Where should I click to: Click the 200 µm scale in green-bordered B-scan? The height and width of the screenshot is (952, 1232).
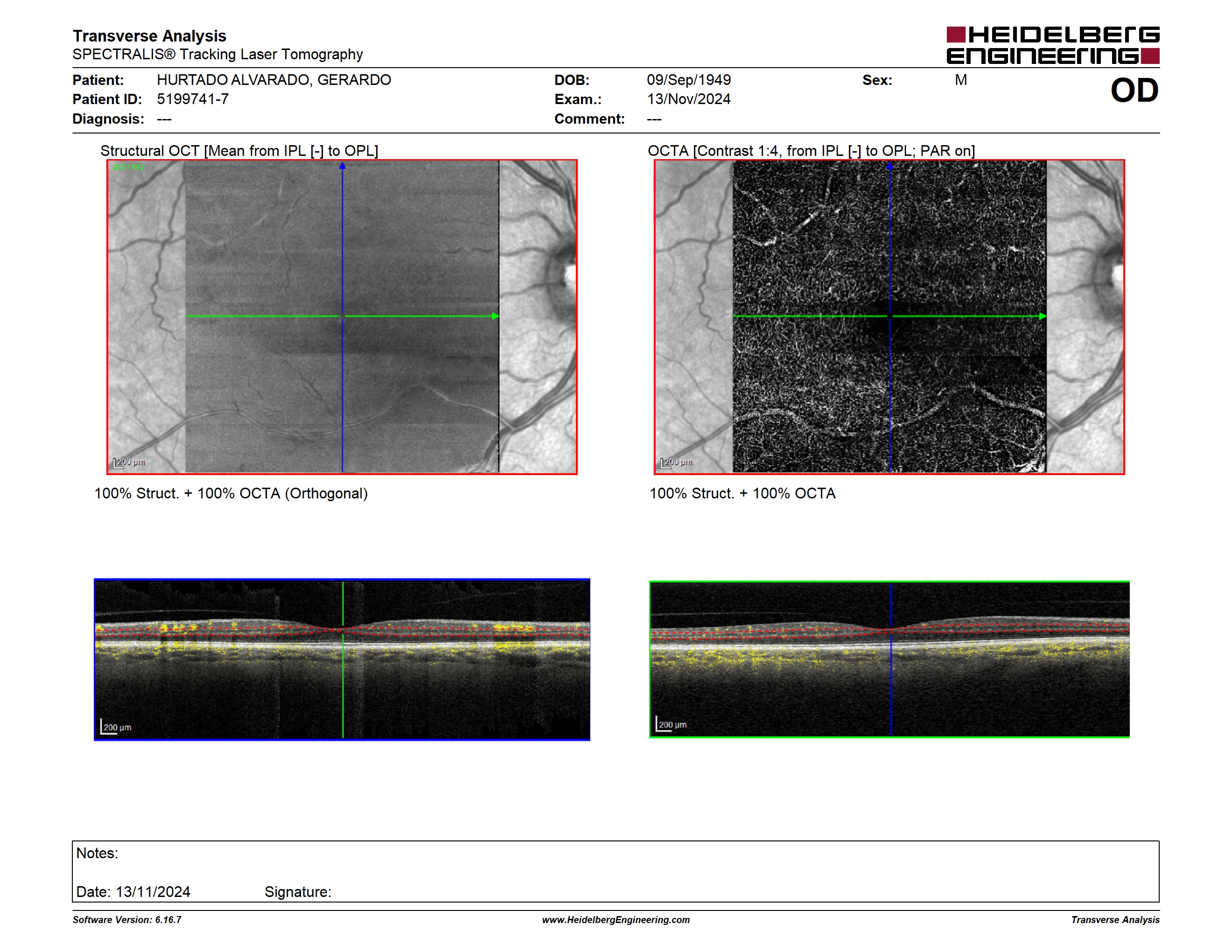671,724
